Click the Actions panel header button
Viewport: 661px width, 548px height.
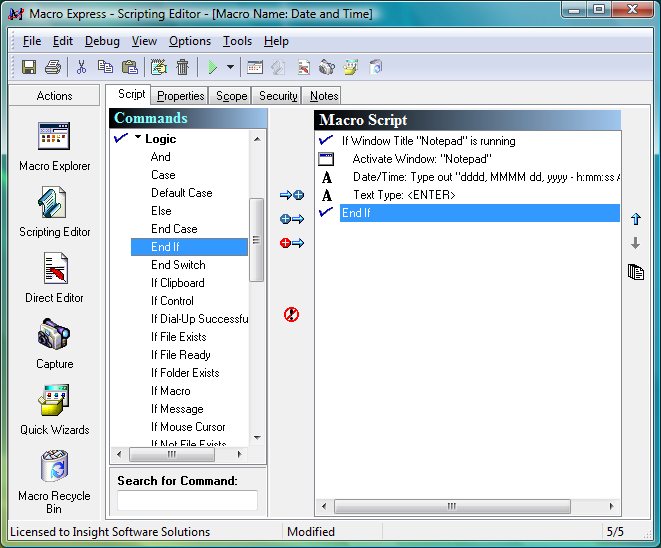tap(54, 96)
